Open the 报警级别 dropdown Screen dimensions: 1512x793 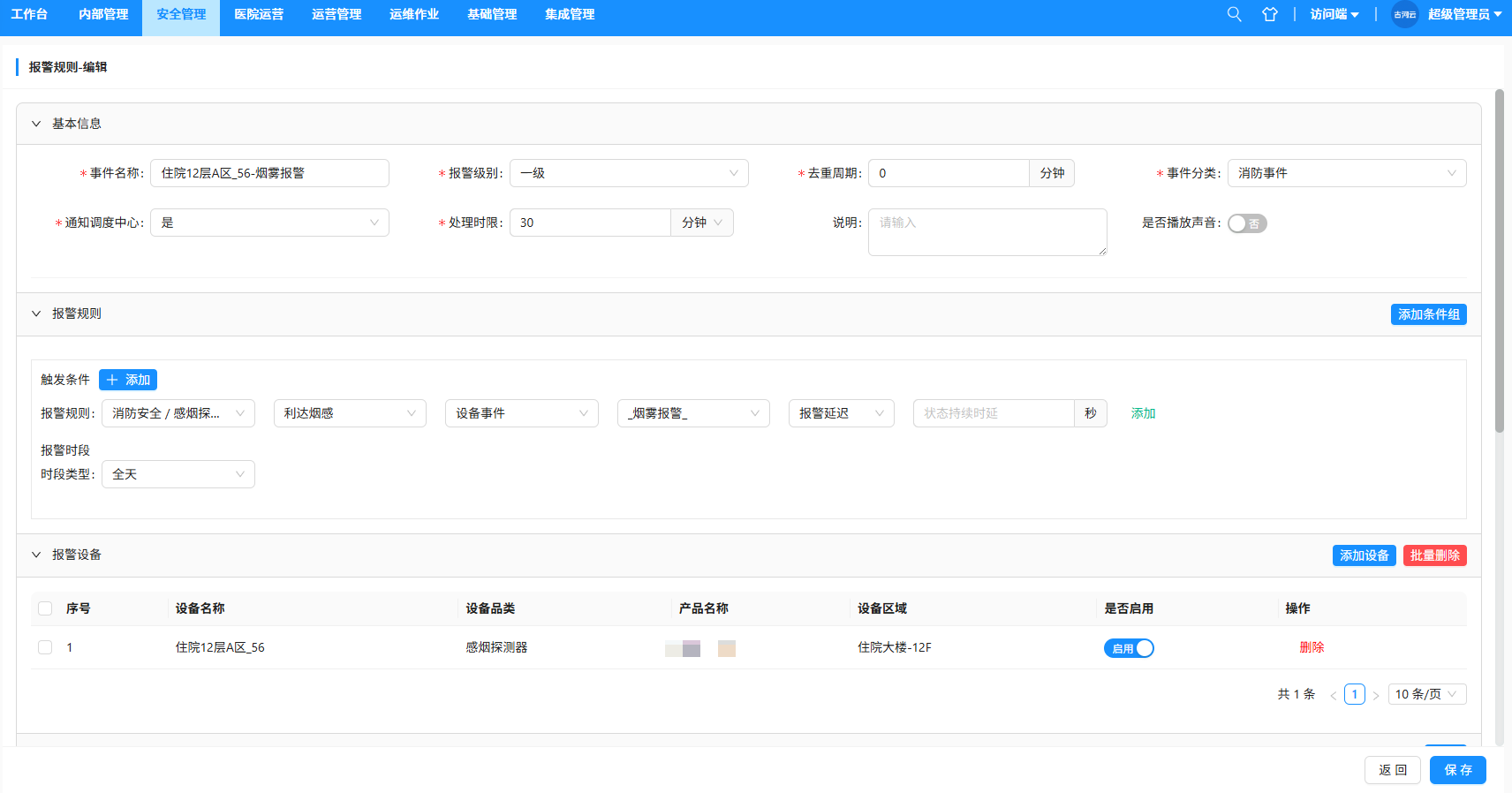(629, 173)
